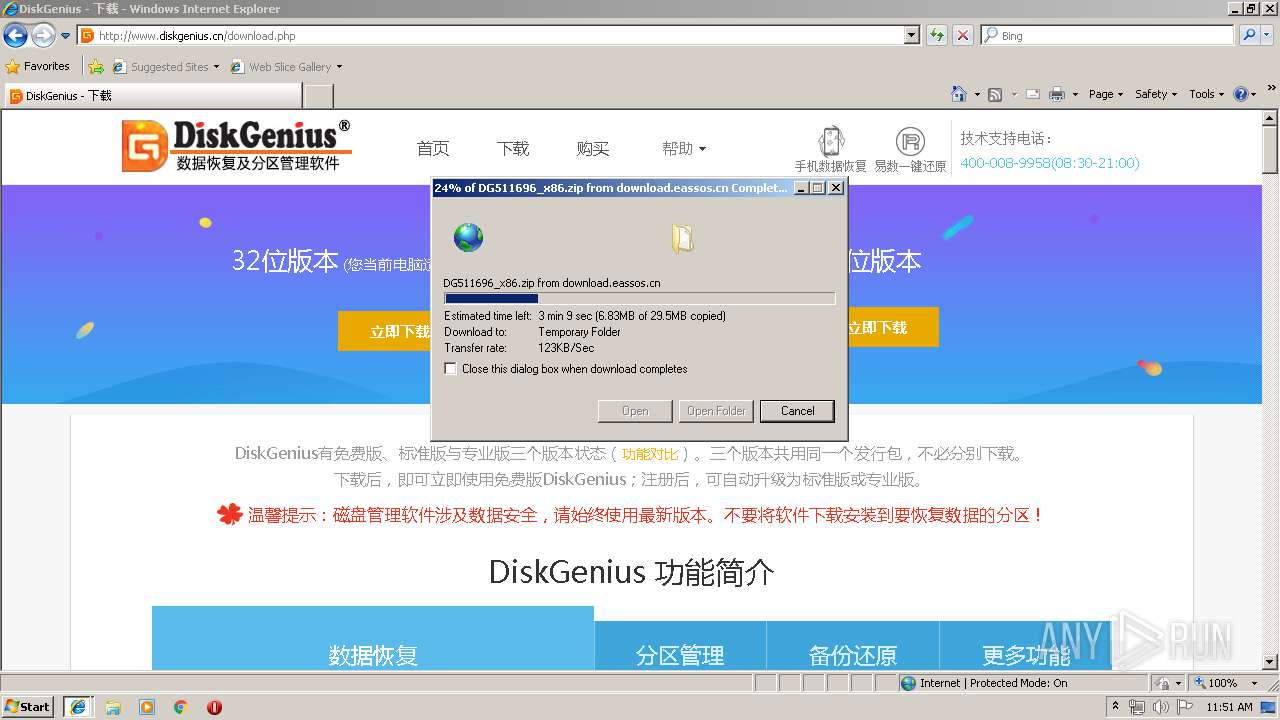Click inside the Bing search box
This screenshot has height=720, width=1280.
(1108, 35)
